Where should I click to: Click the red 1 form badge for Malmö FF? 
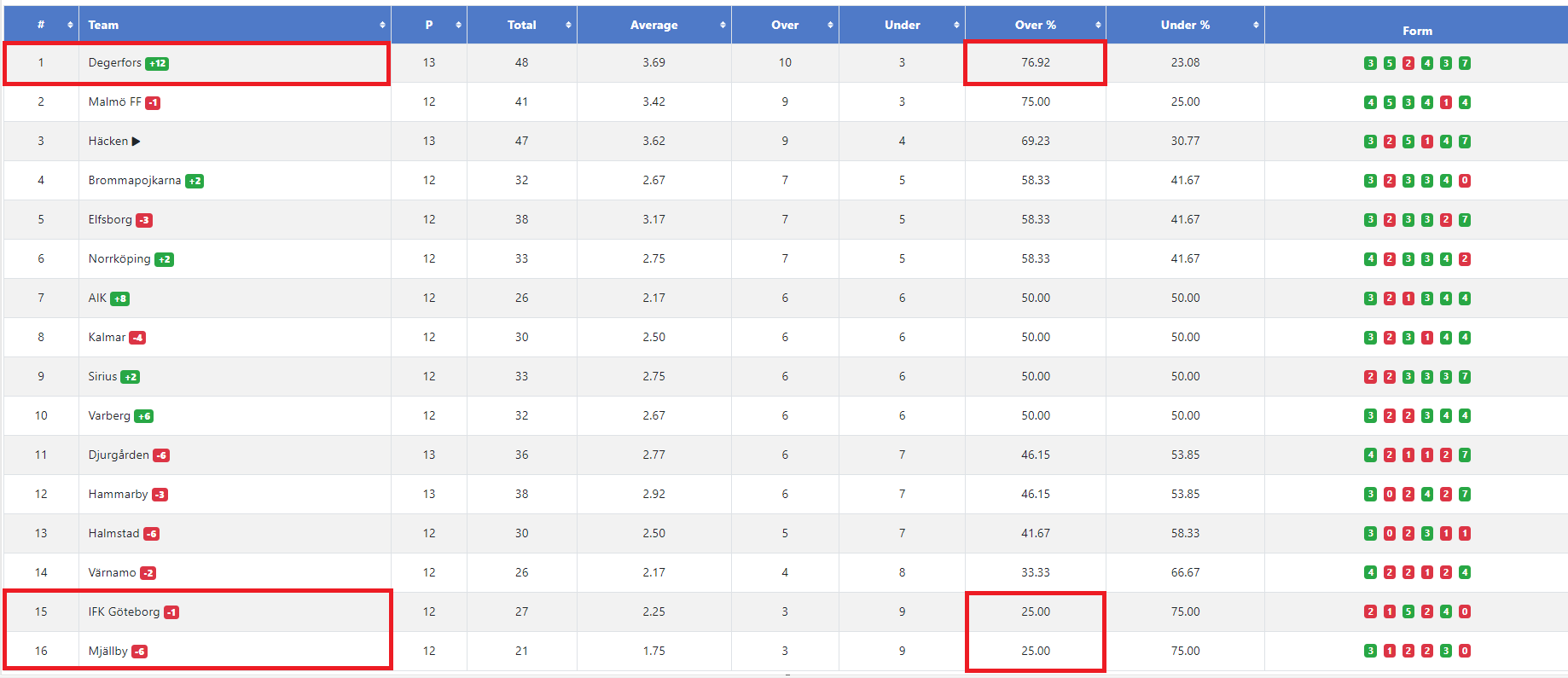[x=1445, y=102]
